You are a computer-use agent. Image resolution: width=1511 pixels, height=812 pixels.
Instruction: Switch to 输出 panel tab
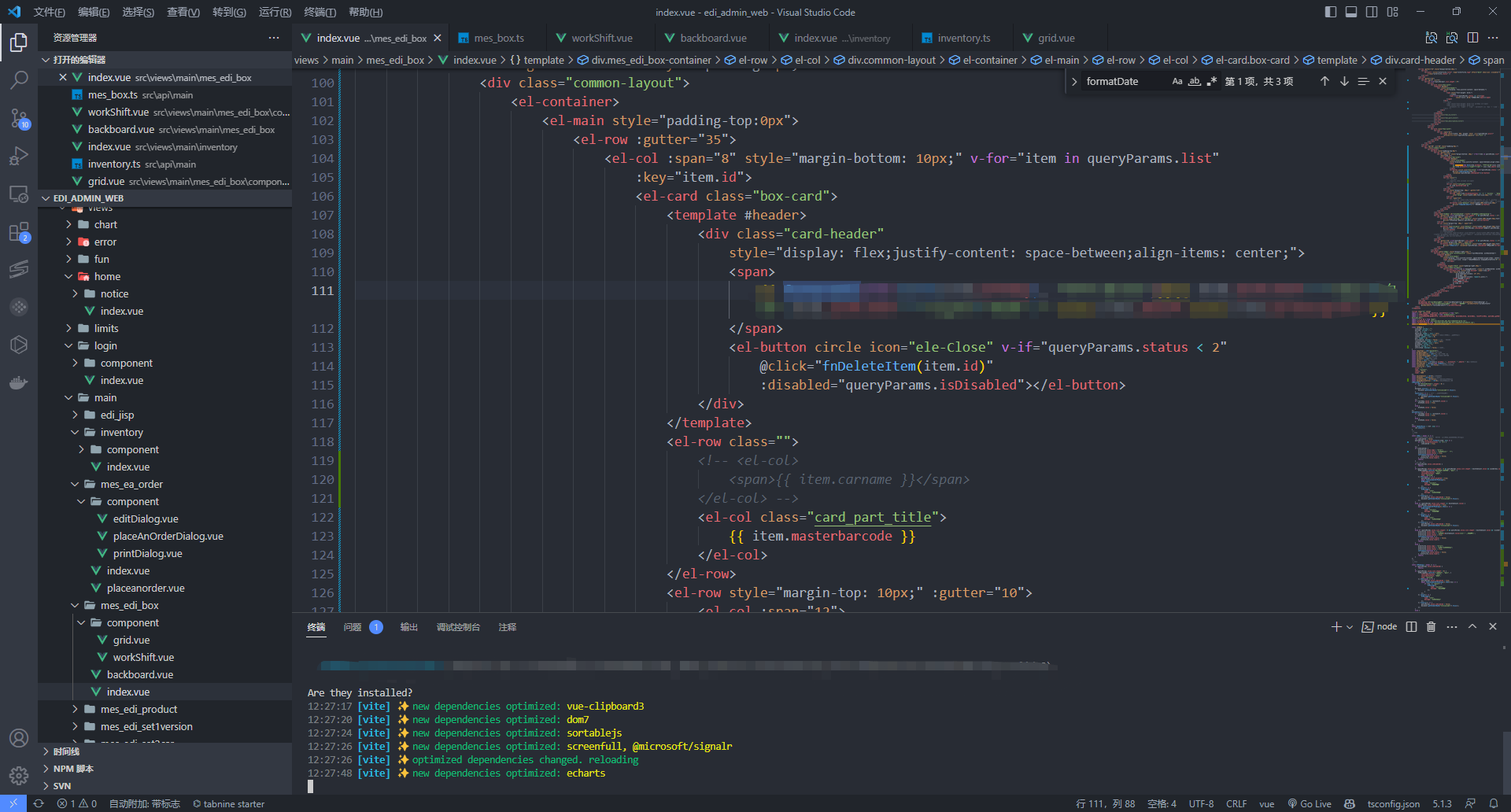pyautogui.click(x=408, y=627)
